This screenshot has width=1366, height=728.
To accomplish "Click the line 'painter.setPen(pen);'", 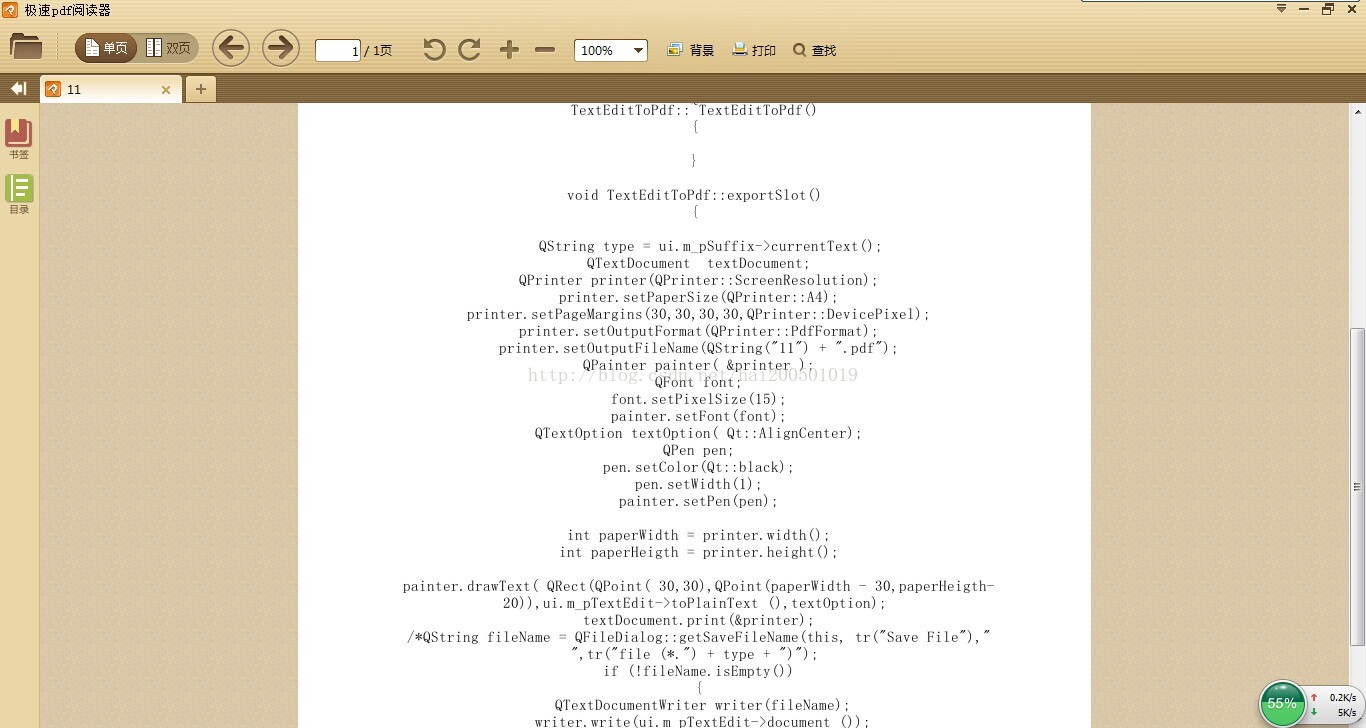I will 698,501.
